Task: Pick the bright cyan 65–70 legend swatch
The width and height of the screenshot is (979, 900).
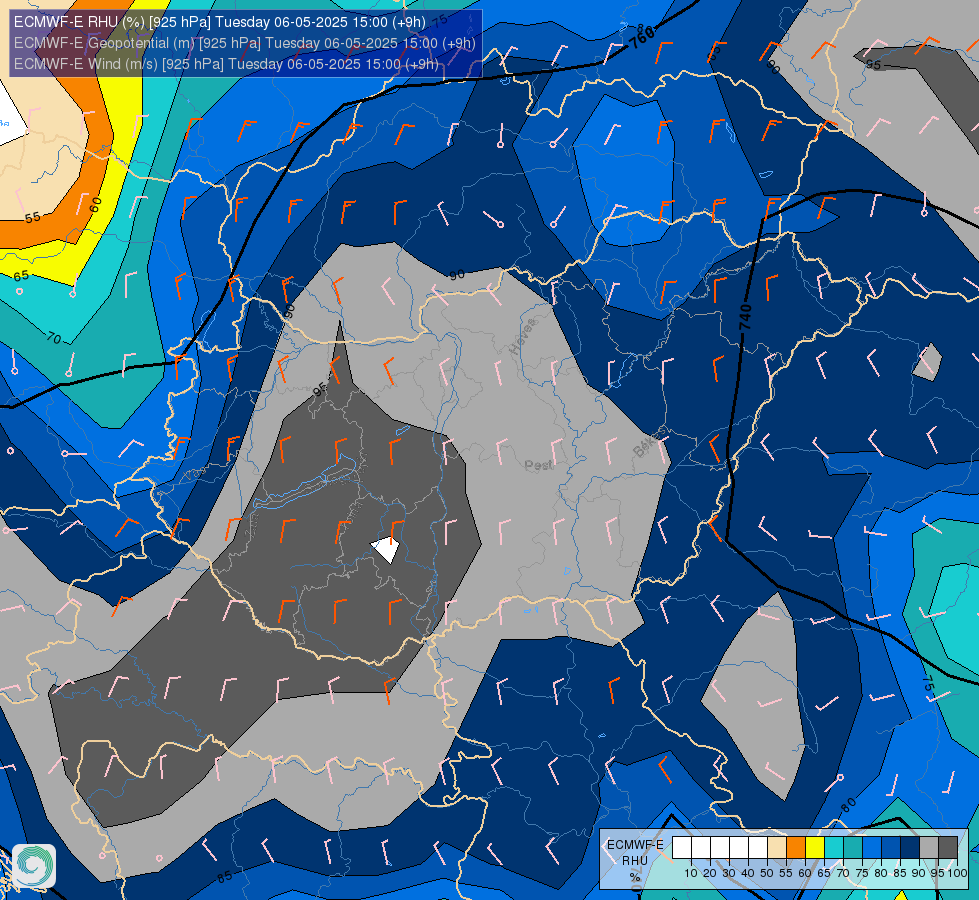Action: (x=834, y=847)
